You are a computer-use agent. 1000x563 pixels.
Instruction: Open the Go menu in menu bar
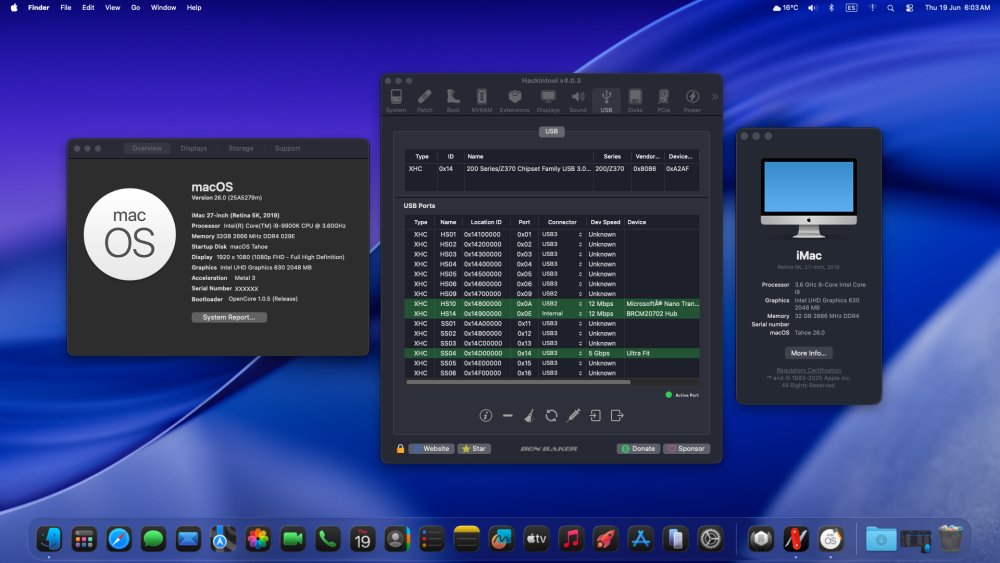(135, 8)
